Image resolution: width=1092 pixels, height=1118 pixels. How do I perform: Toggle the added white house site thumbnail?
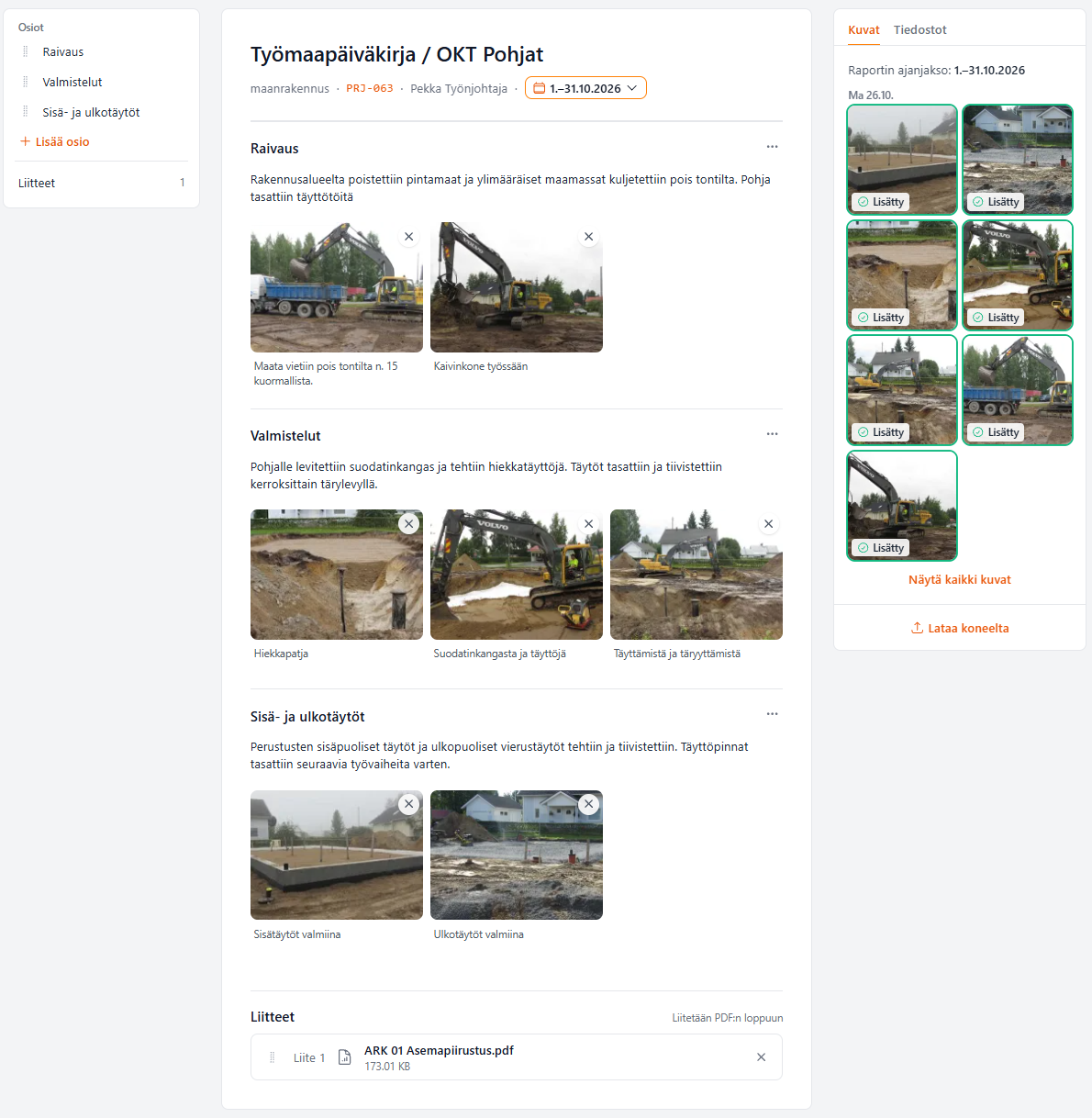[x=1018, y=160]
